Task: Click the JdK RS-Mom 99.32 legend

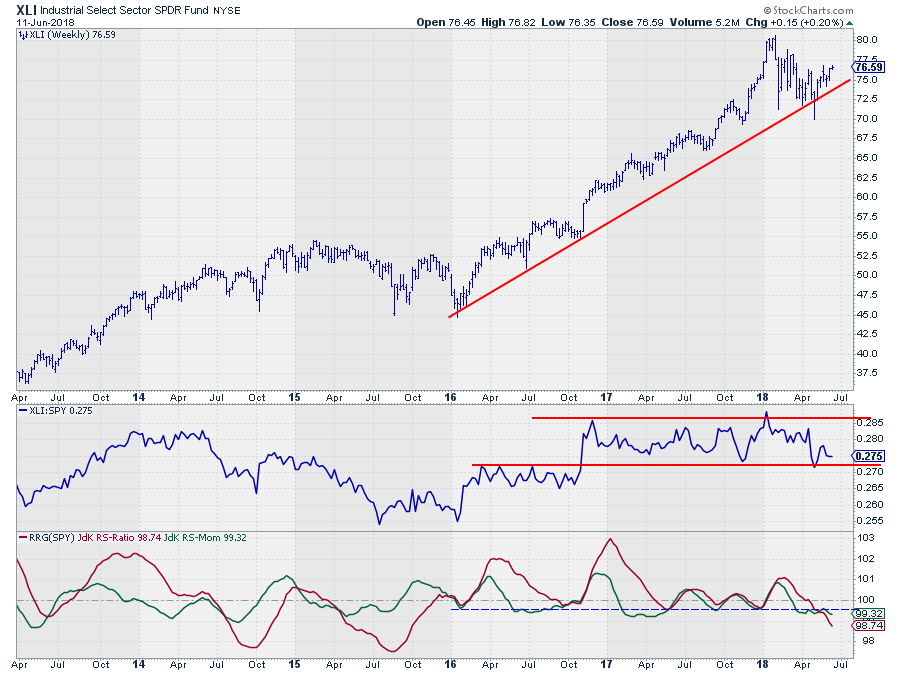Action: (x=205, y=538)
